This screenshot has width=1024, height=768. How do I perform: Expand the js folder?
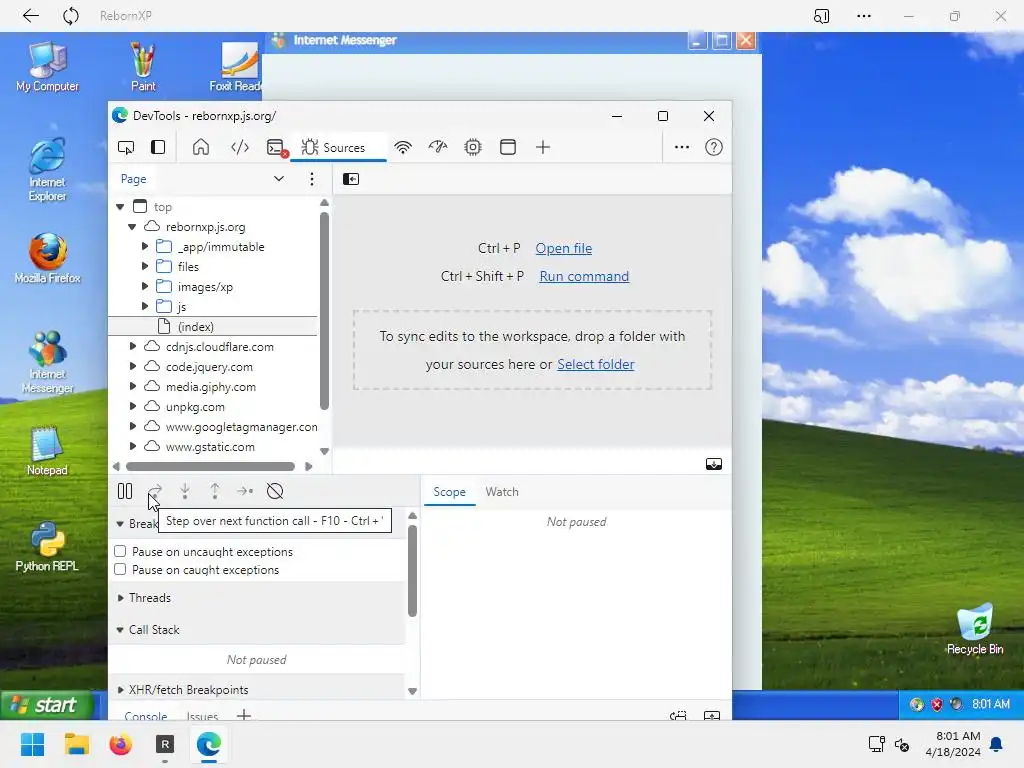click(145, 306)
